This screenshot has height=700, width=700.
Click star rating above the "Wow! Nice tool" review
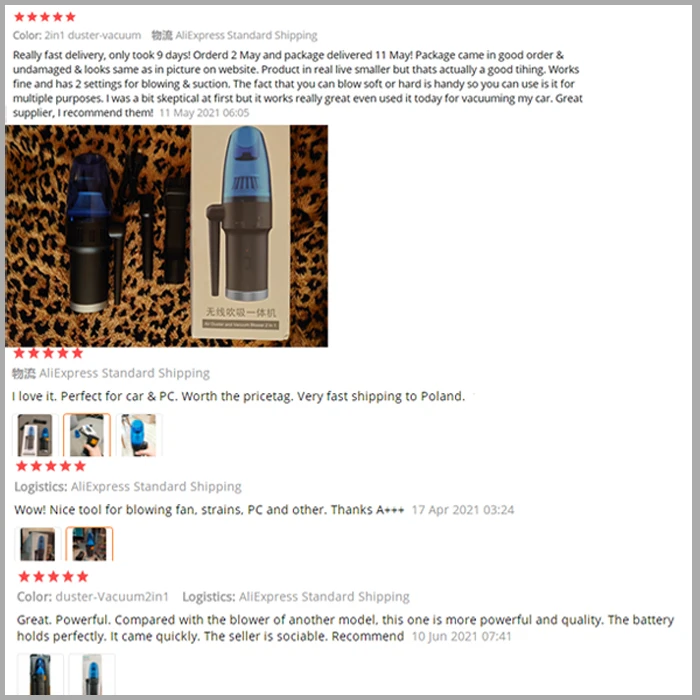point(50,467)
